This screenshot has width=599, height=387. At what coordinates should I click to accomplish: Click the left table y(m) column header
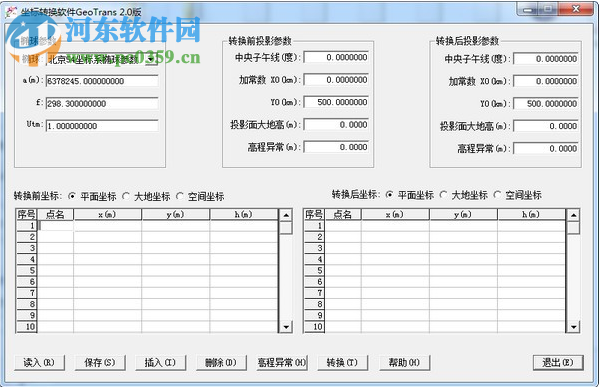pos(175,215)
